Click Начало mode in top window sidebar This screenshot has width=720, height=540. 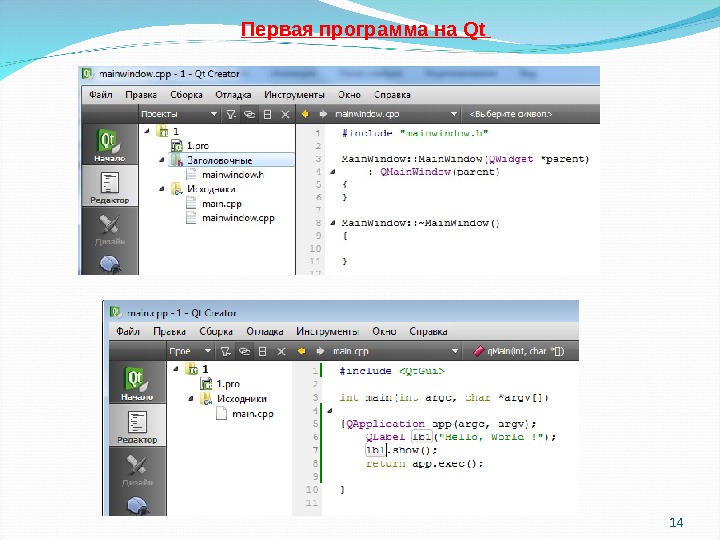[110, 145]
